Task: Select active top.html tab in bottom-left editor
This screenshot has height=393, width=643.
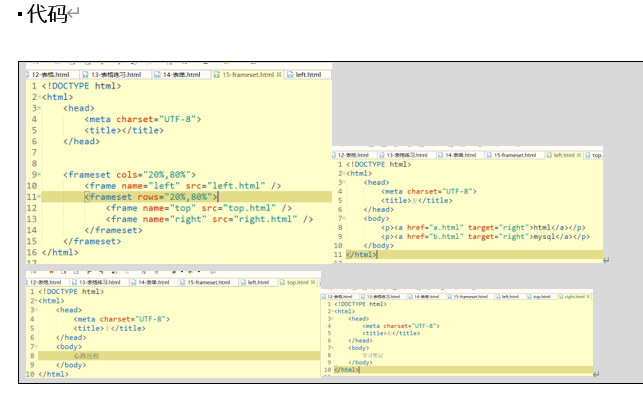Action: point(297,282)
